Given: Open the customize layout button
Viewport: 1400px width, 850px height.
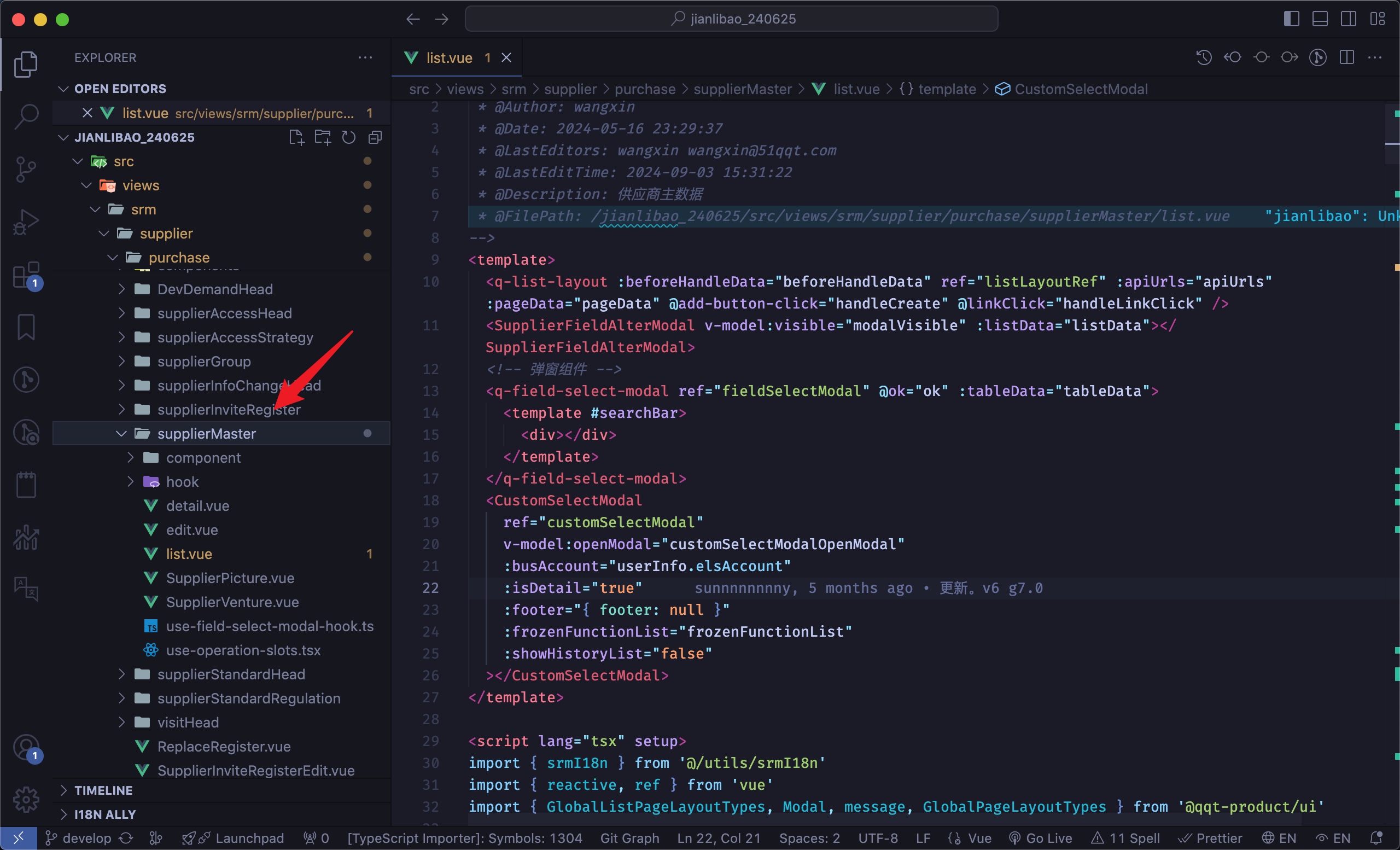Looking at the screenshot, I should click(x=1377, y=19).
